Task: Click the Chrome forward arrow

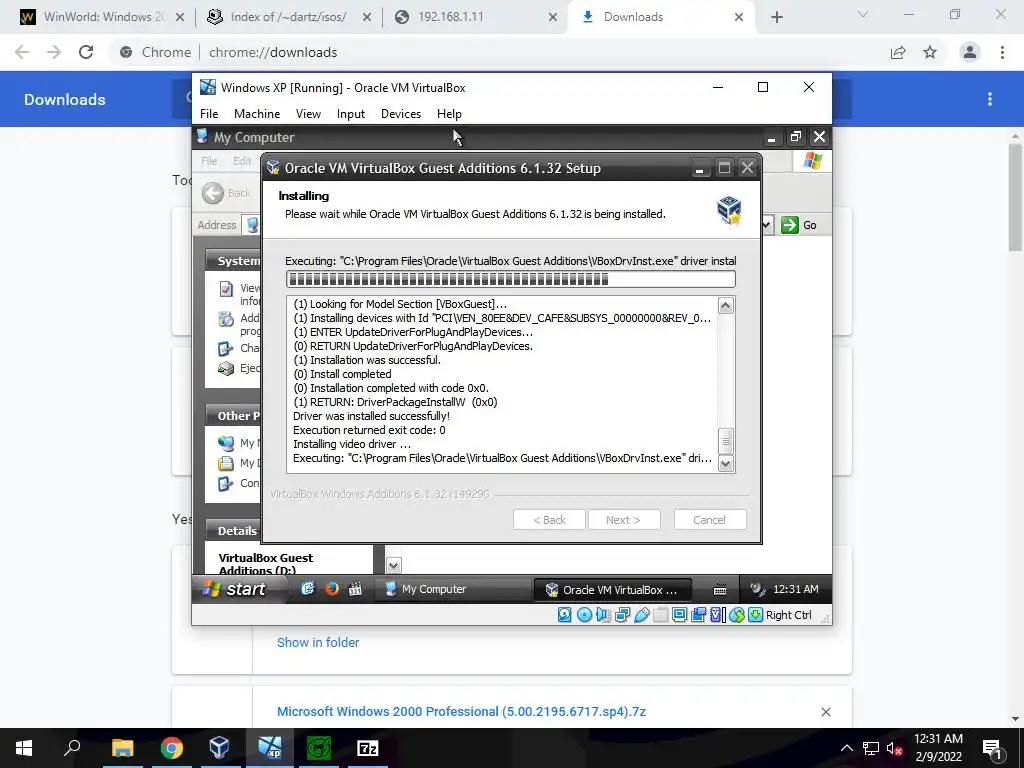Action: [54, 52]
